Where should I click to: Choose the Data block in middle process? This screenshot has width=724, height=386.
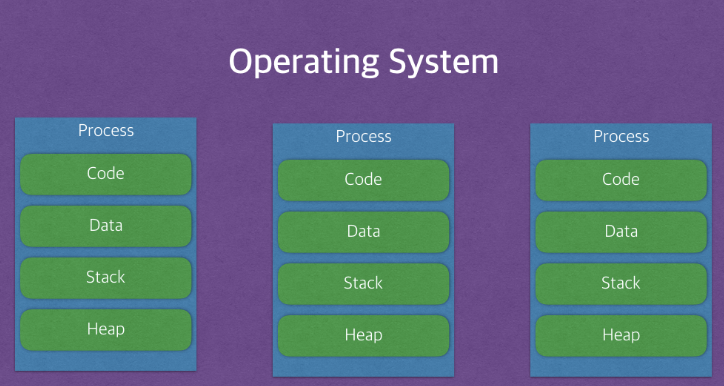click(363, 232)
